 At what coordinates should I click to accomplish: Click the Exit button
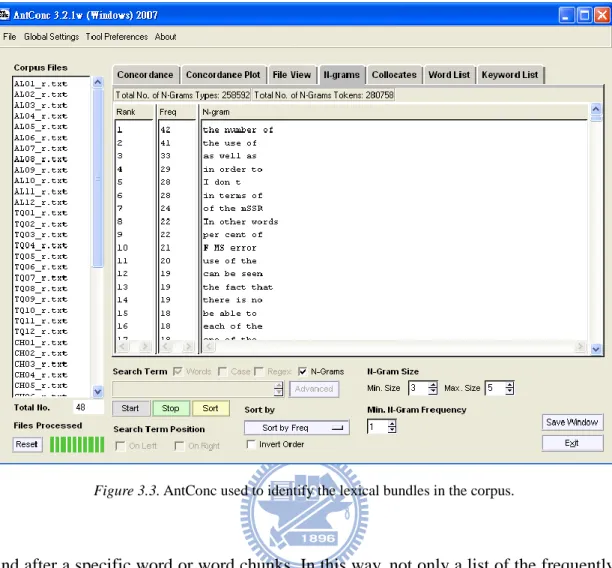click(x=572, y=443)
